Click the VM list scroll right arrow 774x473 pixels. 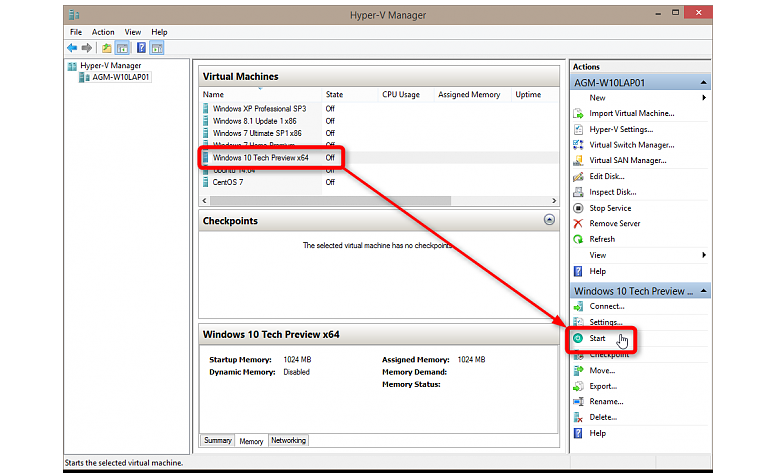point(554,200)
